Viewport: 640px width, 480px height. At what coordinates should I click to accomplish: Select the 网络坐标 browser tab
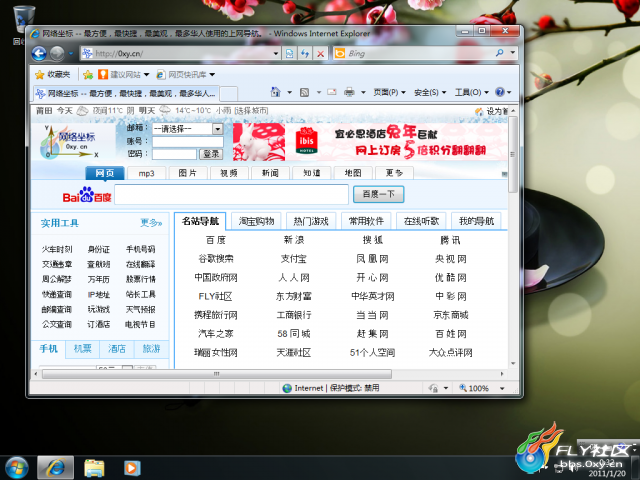click(x=126, y=93)
